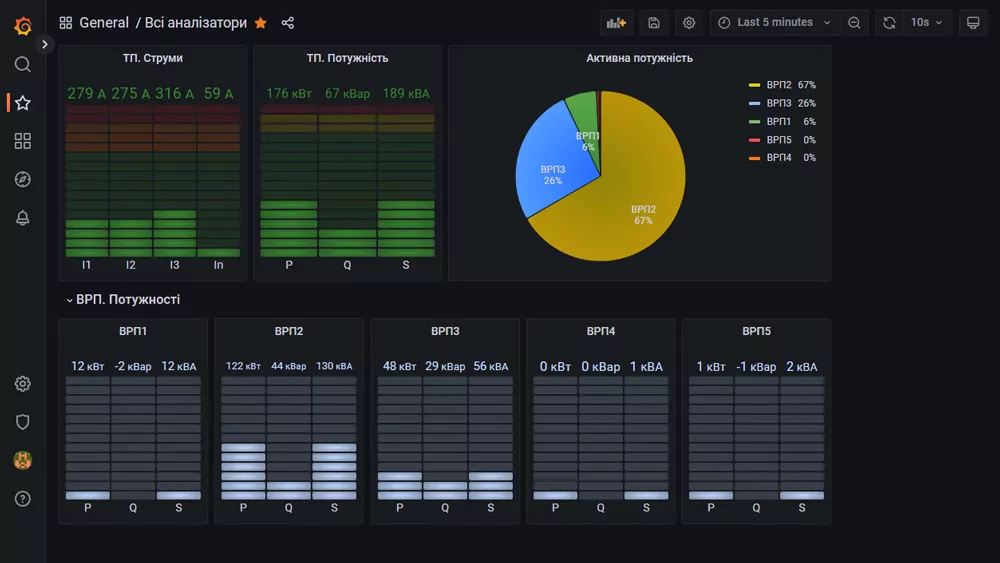This screenshot has height=563, width=1000.
Task: Toggle ВРП5 series in pie legend
Action: click(x=779, y=140)
